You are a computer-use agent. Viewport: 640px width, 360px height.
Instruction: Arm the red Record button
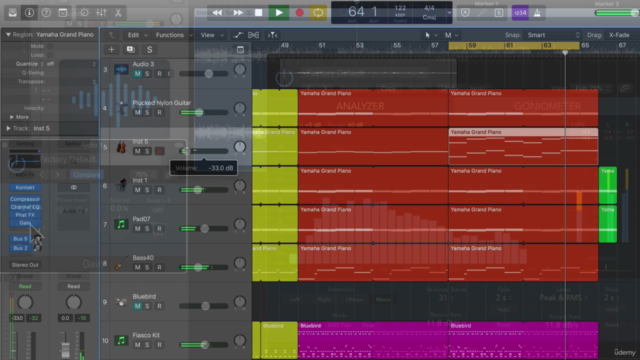pyautogui.click(x=299, y=13)
